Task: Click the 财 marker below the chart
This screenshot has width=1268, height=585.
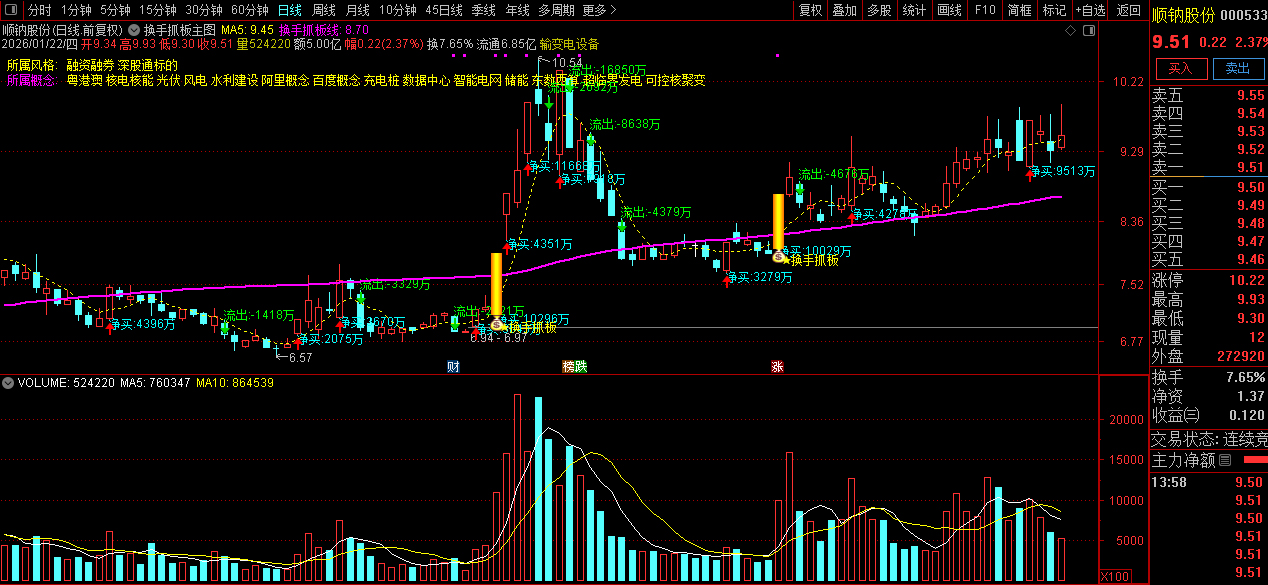Action: click(x=454, y=366)
